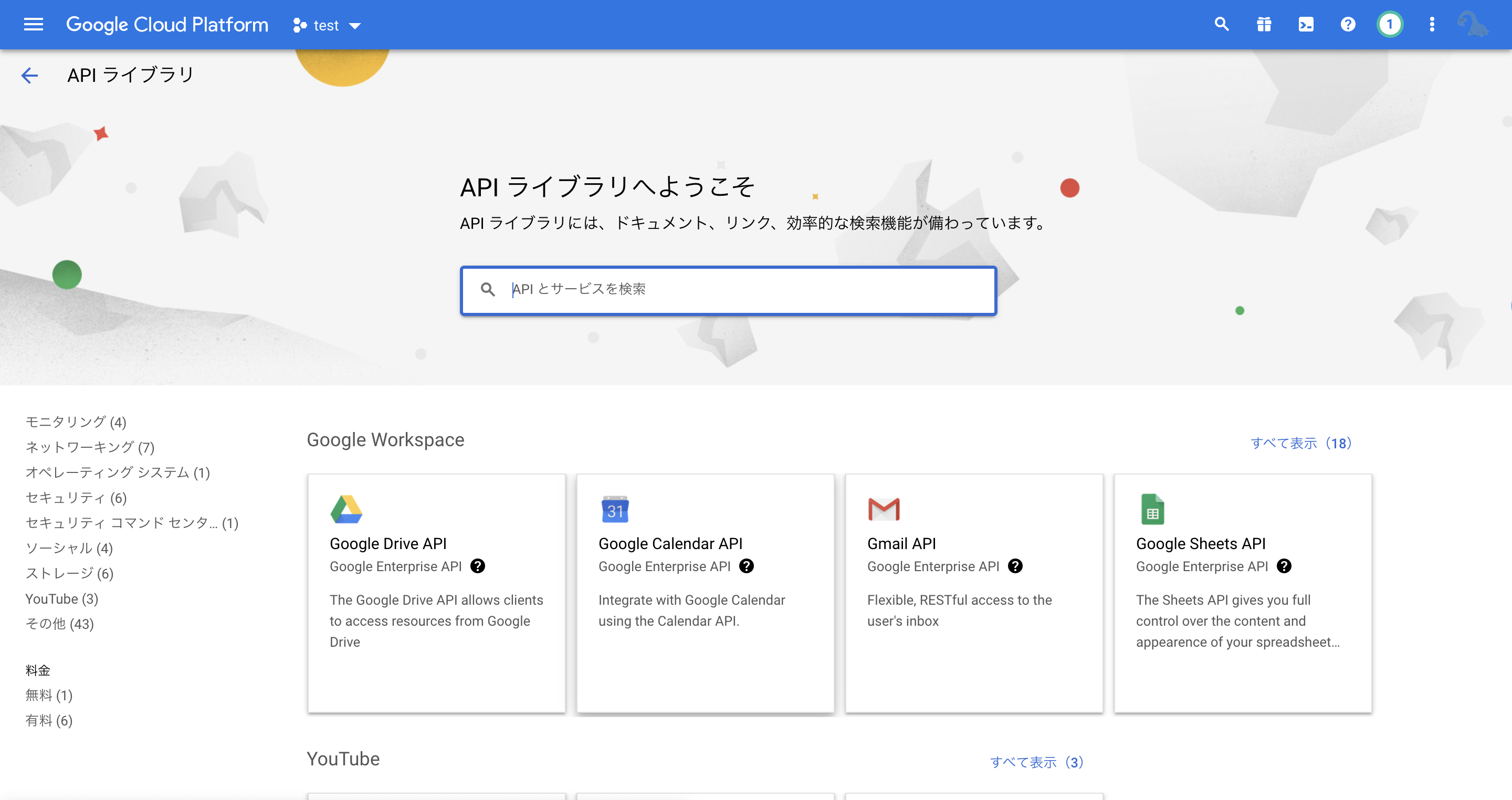Select the 無料 (1) pricing filter
This screenshot has height=800, width=1512.
click(x=49, y=695)
